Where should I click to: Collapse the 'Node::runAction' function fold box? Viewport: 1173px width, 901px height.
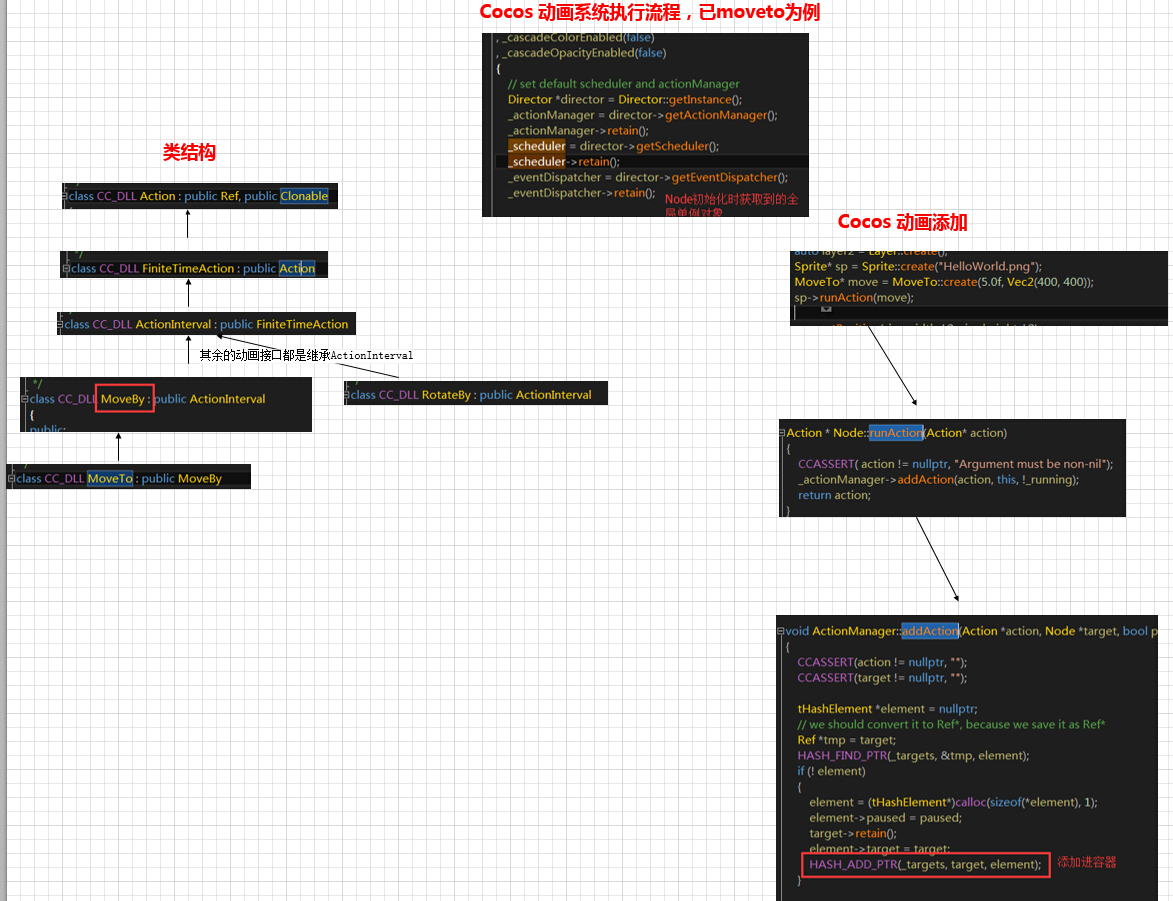(782, 433)
